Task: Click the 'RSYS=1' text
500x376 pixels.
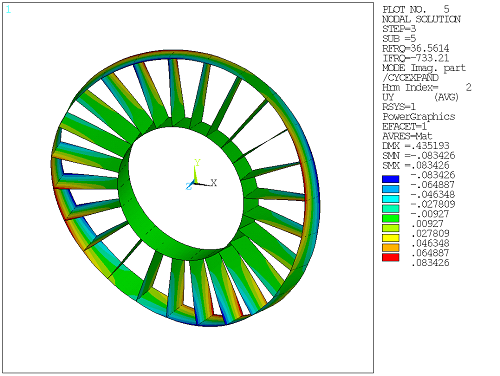Action: point(399,107)
